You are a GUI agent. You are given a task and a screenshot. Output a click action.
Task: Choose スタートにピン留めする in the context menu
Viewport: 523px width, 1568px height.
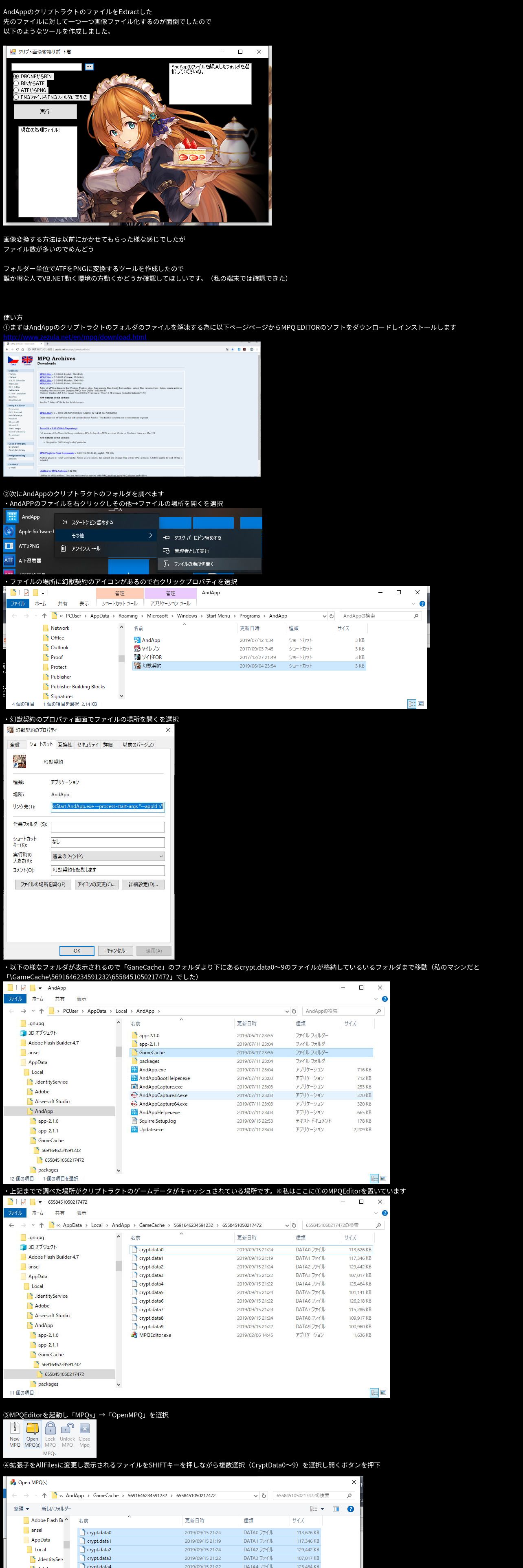107,522
